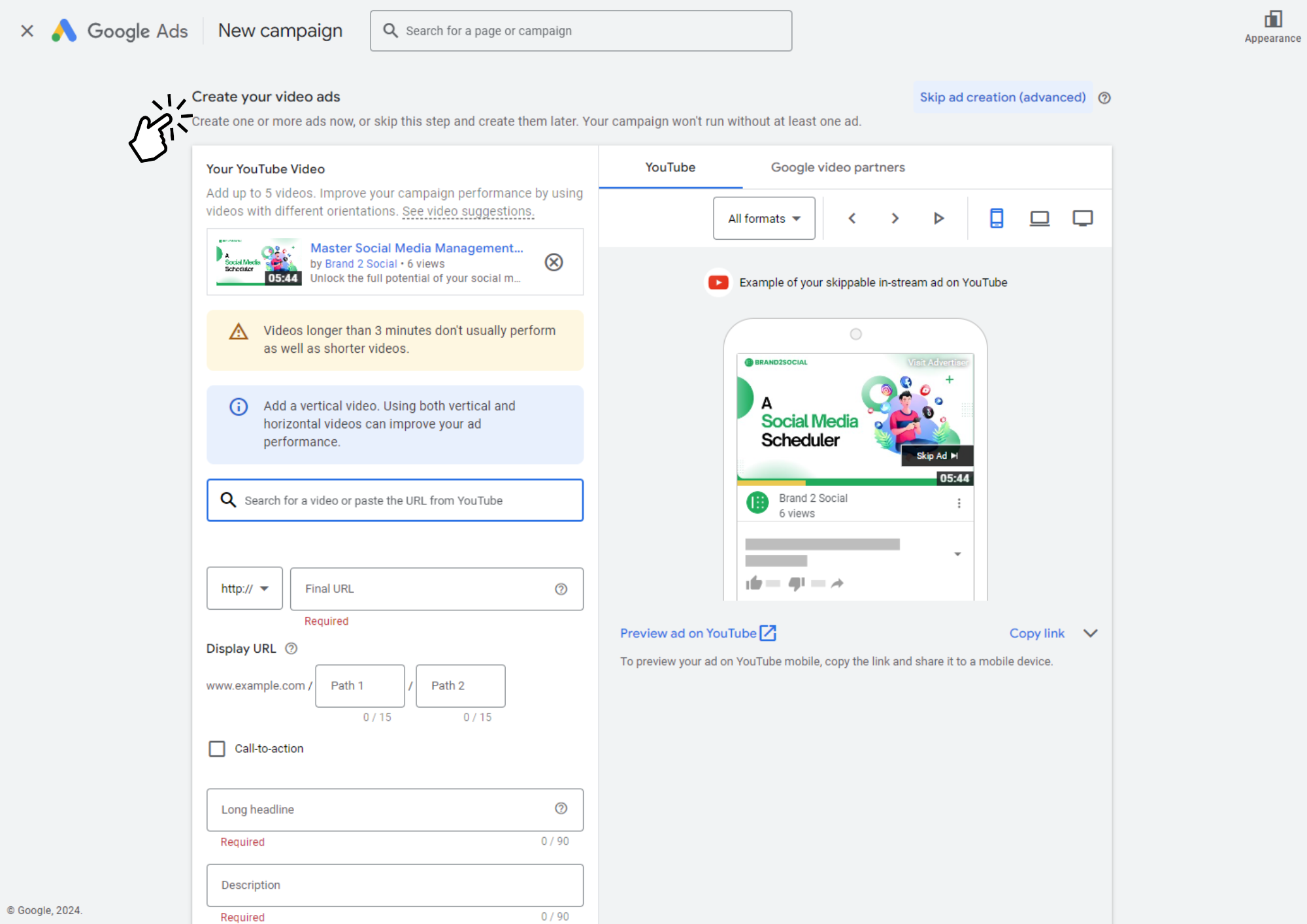
Task: Open the Final URL help icon
Action: (561, 589)
